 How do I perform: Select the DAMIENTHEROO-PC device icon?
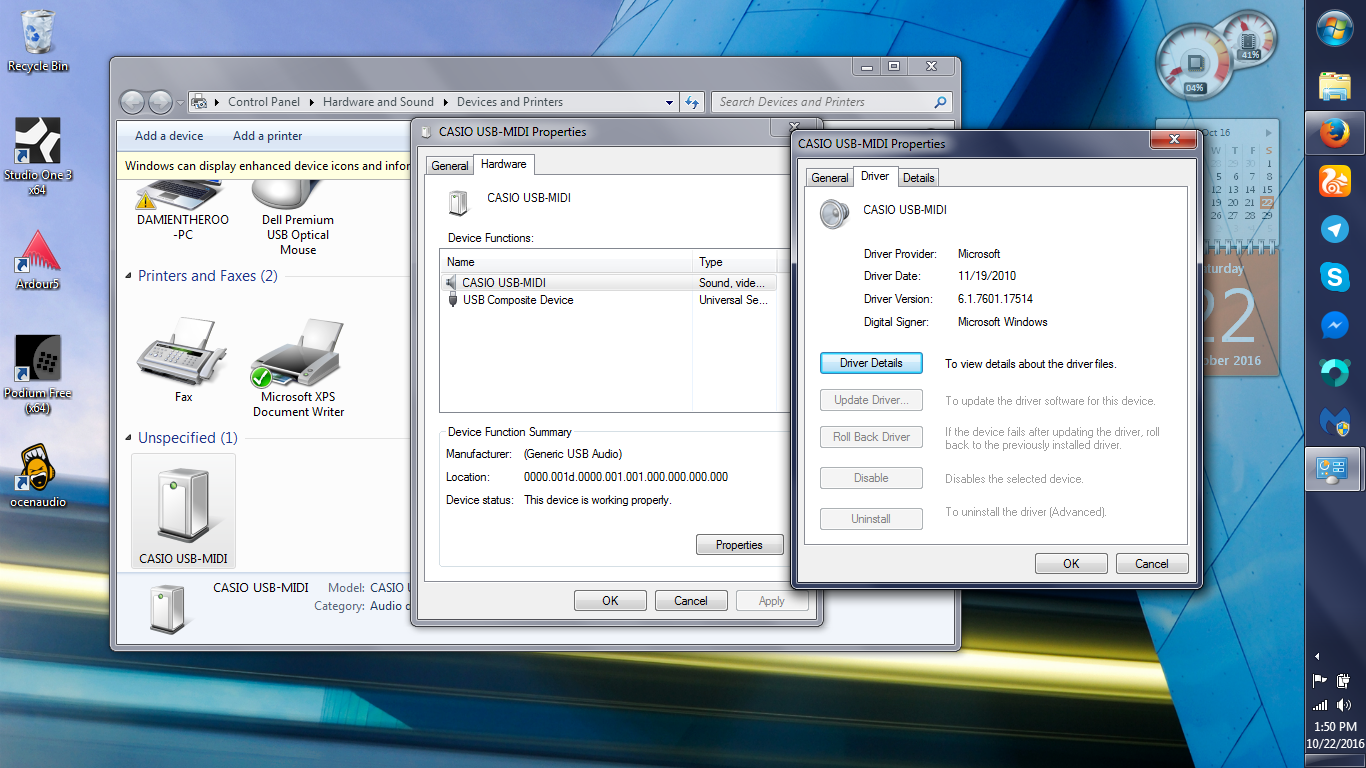tap(183, 212)
